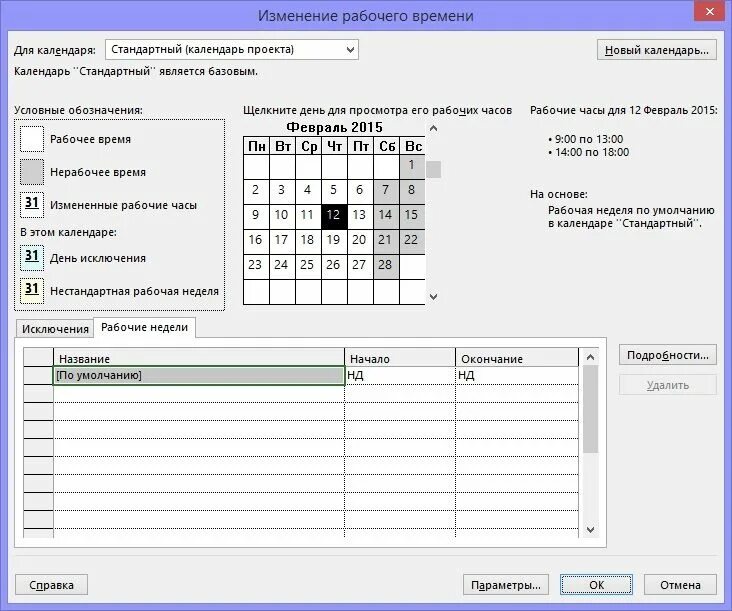The height and width of the screenshot is (611, 732).
Task: Click the row header of default week
Action: click(x=38, y=375)
